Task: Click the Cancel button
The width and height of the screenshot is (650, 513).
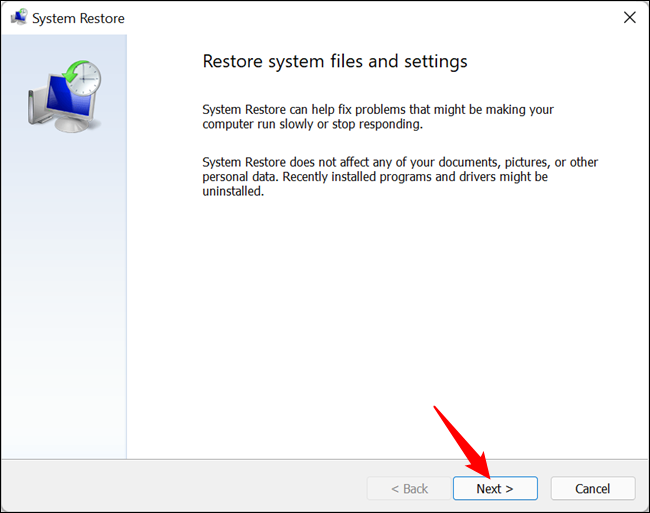Action: 592,488
